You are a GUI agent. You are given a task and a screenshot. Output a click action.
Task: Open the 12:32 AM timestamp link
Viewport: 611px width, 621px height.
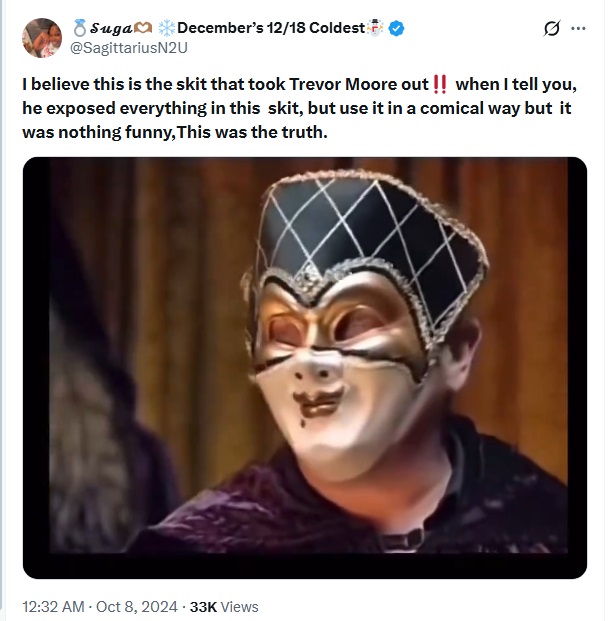point(53,606)
